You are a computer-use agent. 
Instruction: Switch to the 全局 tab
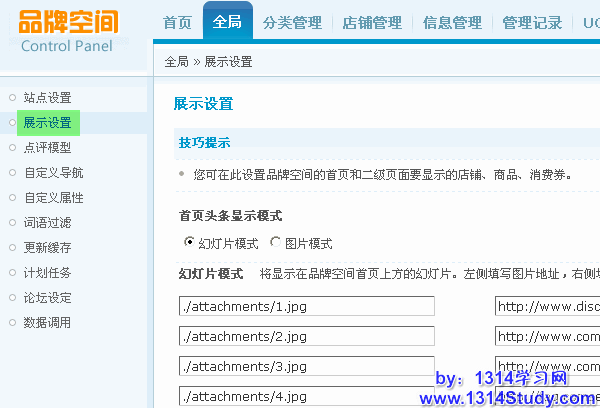[x=227, y=23]
